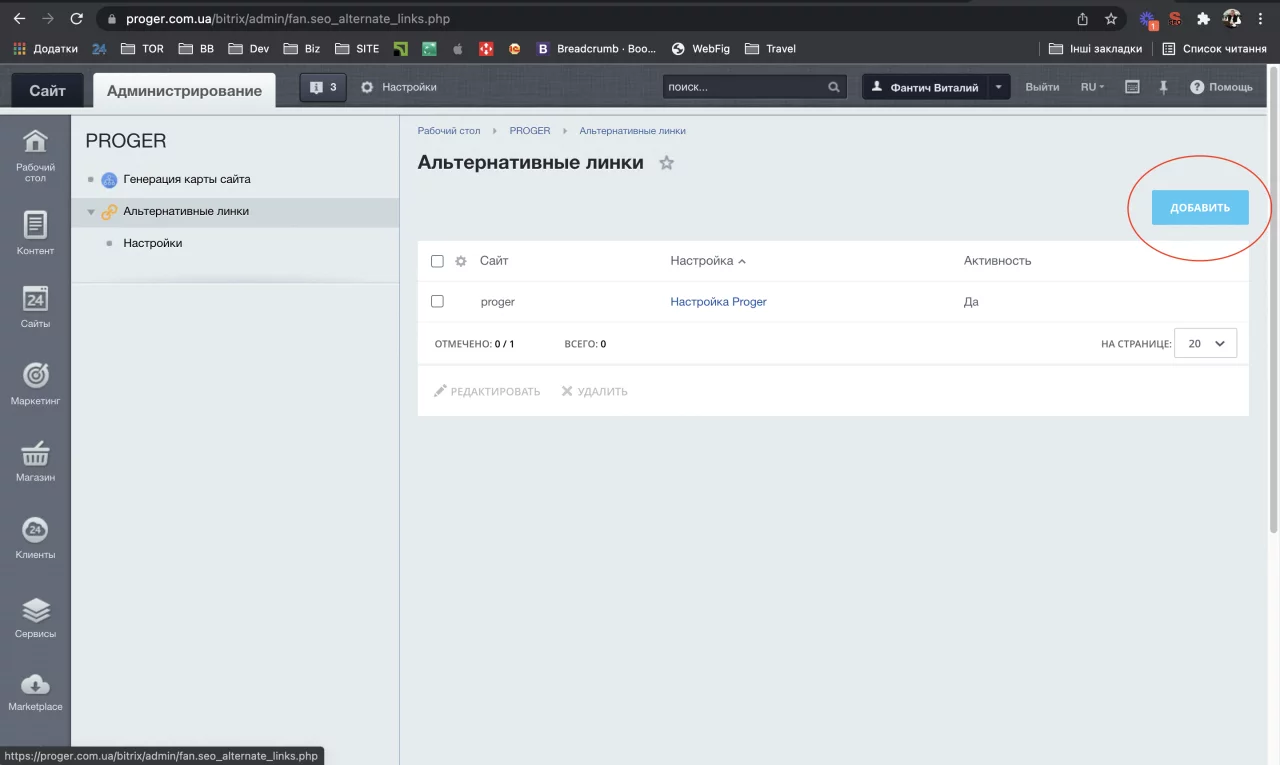Screen dimensions: 1280x765
Task: Click the ДОБАВИТЬ button
Action: pyautogui.click(x=1199, y=207)
